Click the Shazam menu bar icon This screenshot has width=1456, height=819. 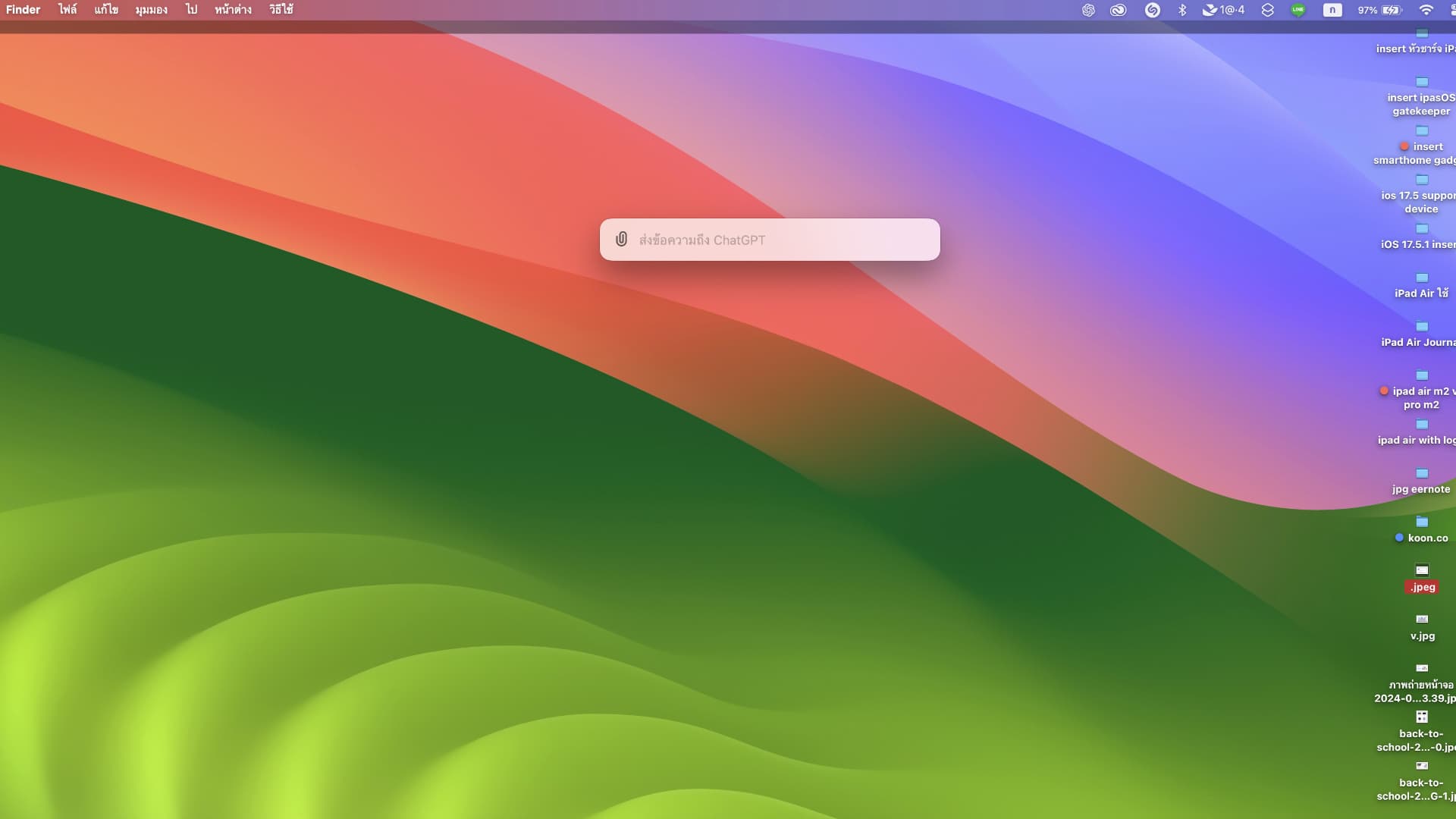pyautogui.click(x=1152, y=10)
